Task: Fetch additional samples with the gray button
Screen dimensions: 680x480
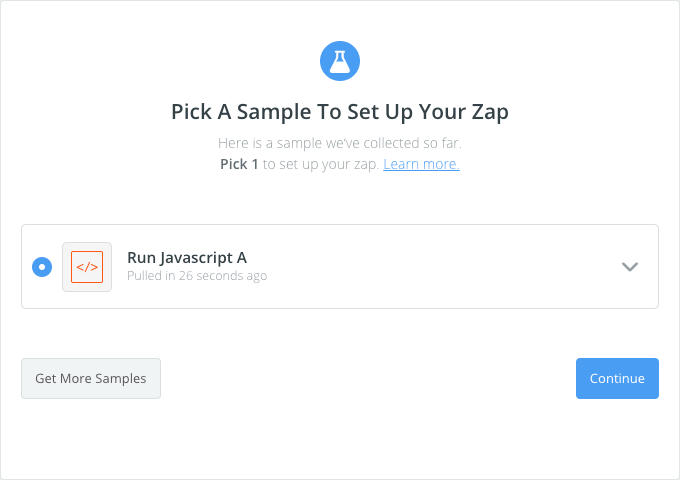Action: point(91,378)
